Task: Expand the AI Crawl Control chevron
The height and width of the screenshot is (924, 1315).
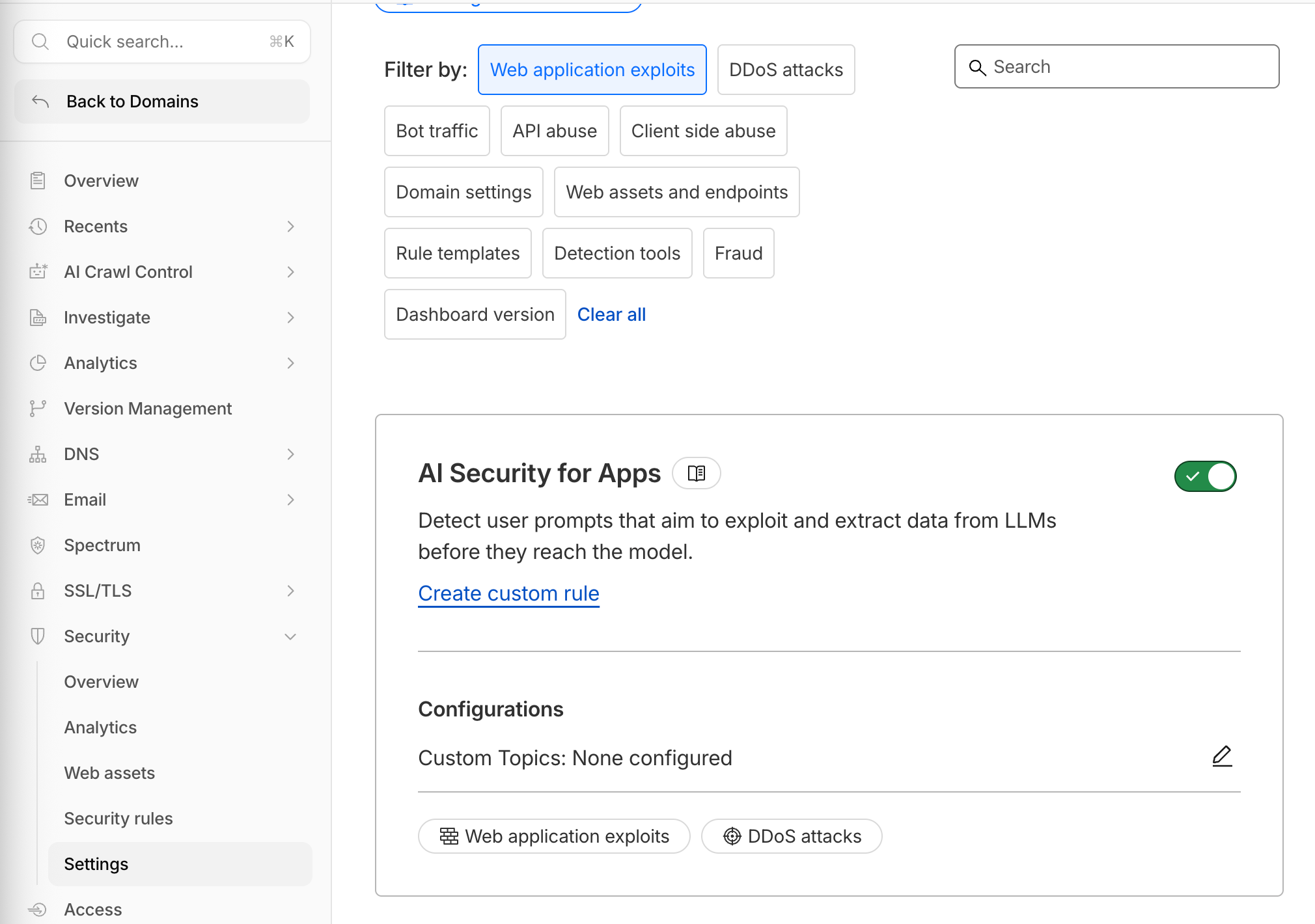Action: coord(291,272)
